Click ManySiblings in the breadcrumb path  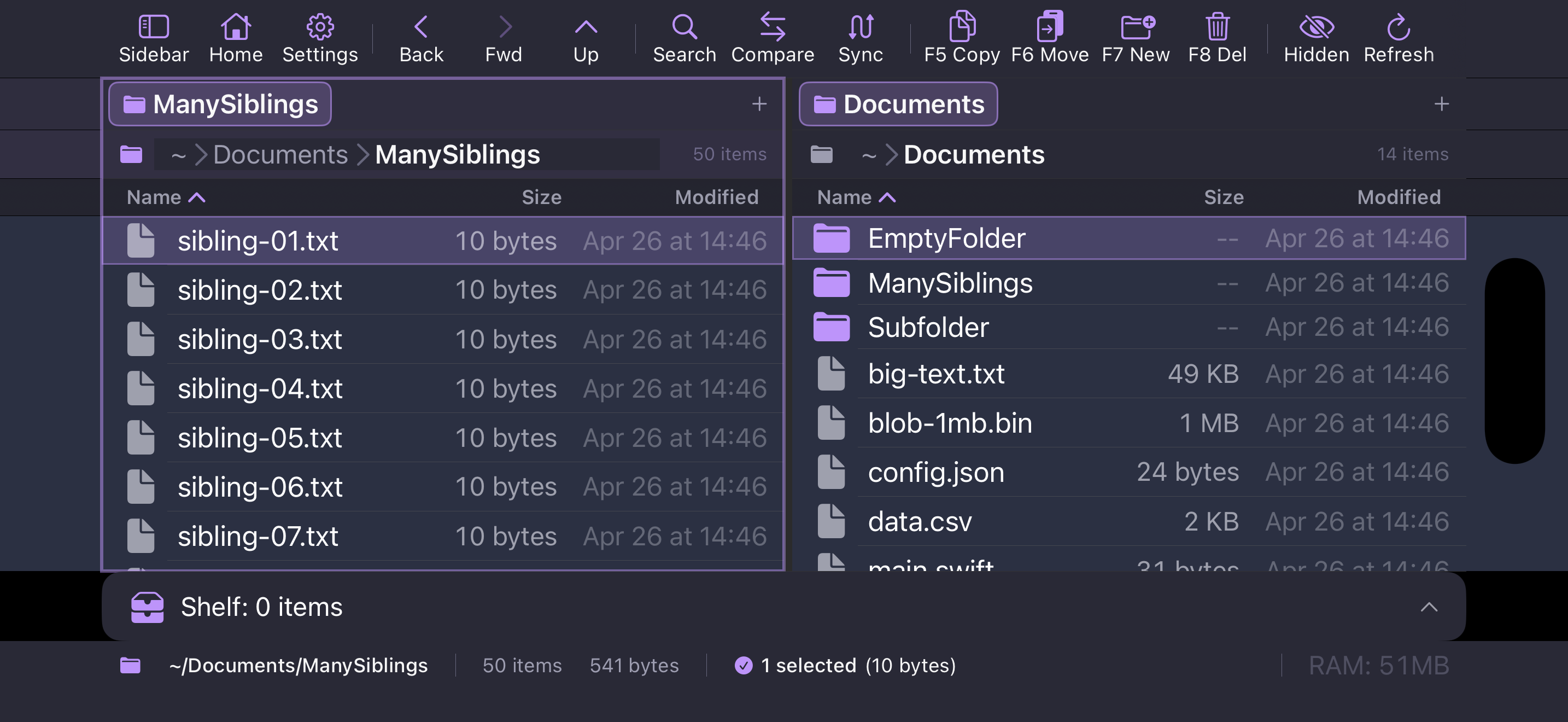click(x=457, y=155)
